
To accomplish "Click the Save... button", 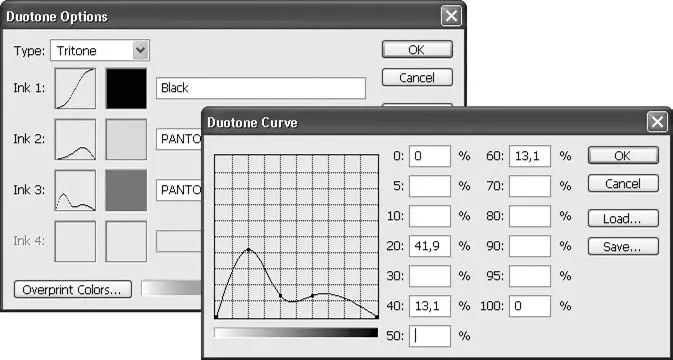I will 623,246.
